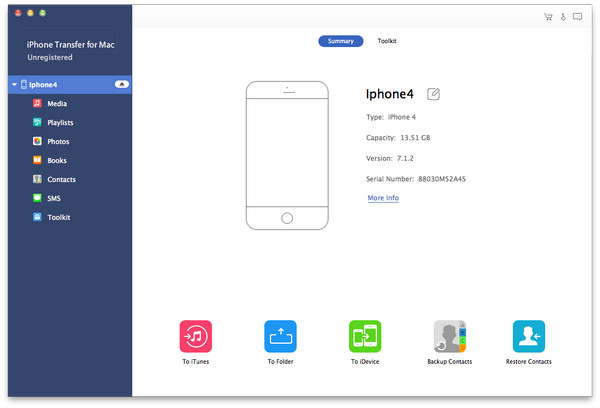Open the feedback message icon
The height and width of the screenshot is (408, 600).
[578, 17]
